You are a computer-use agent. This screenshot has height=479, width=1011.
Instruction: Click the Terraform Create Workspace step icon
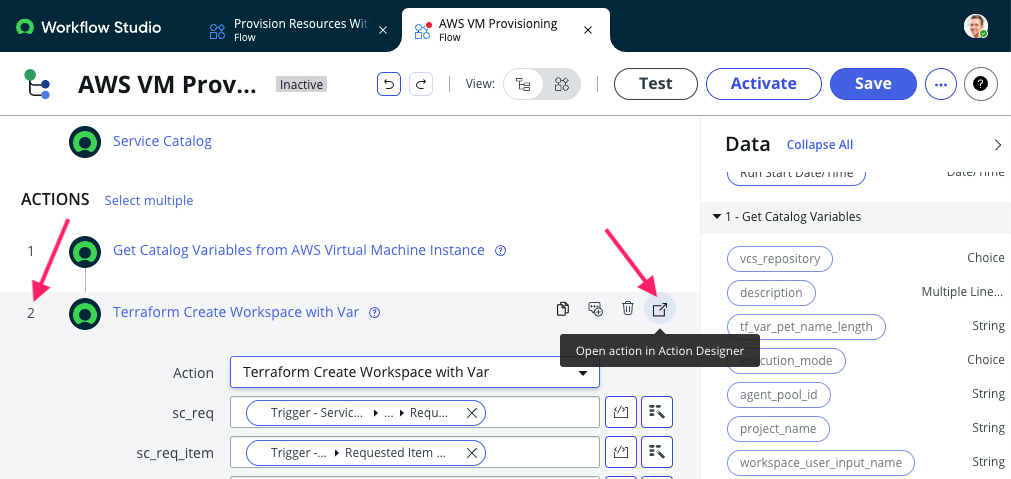click(85, 313)
